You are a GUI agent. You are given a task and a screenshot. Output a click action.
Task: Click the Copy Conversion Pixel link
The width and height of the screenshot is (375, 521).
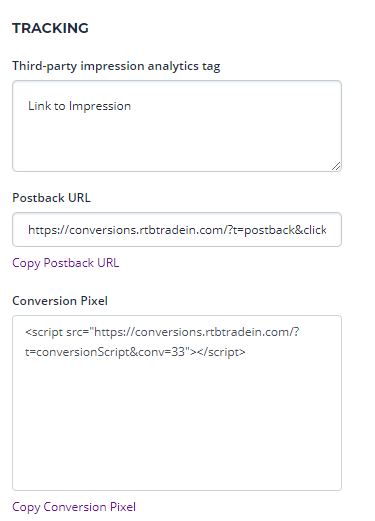74,507
